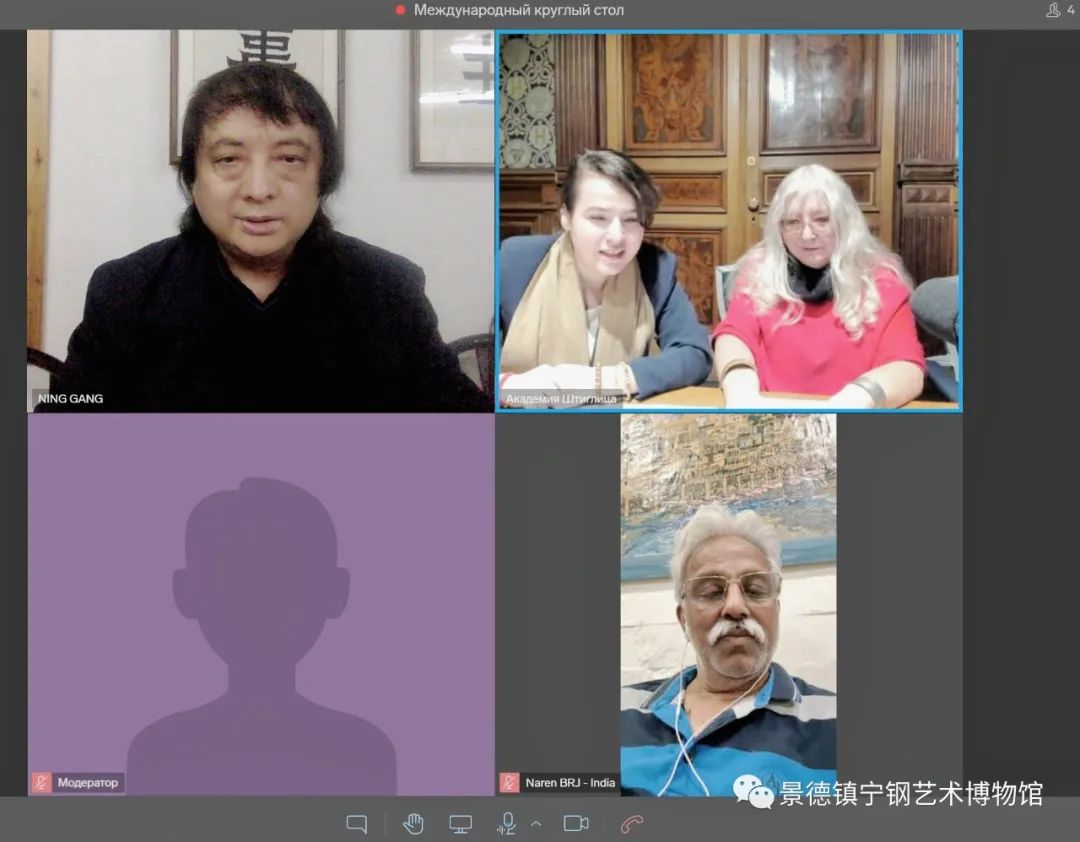
Task: Open participants list showing 4 attendees
Action: [1059, 10]
